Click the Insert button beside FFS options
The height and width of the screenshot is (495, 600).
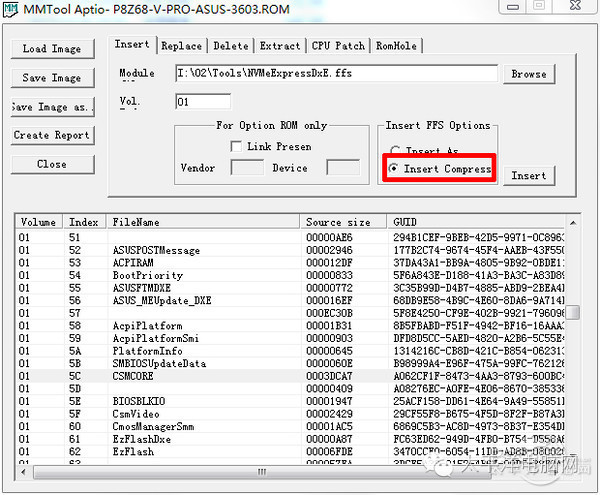(528, 176)
